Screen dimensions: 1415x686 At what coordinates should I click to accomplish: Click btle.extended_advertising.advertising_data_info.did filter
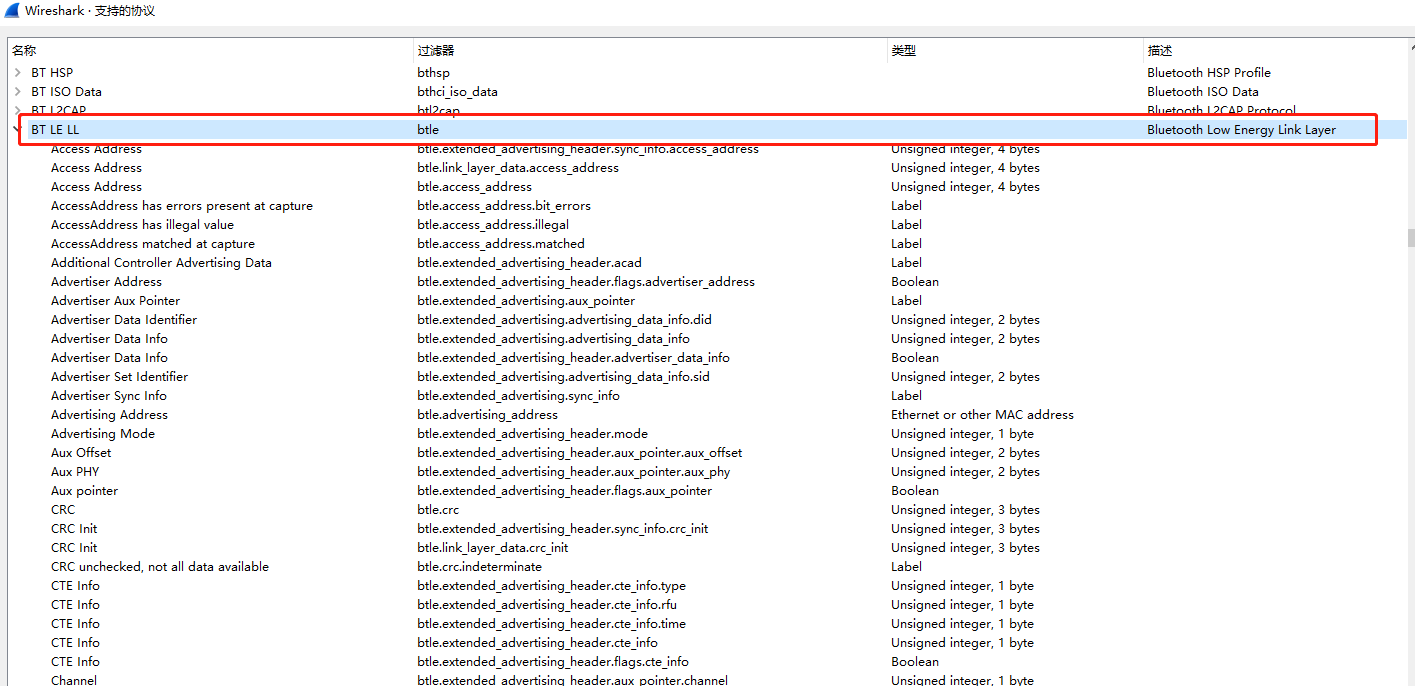pos(564,320)
